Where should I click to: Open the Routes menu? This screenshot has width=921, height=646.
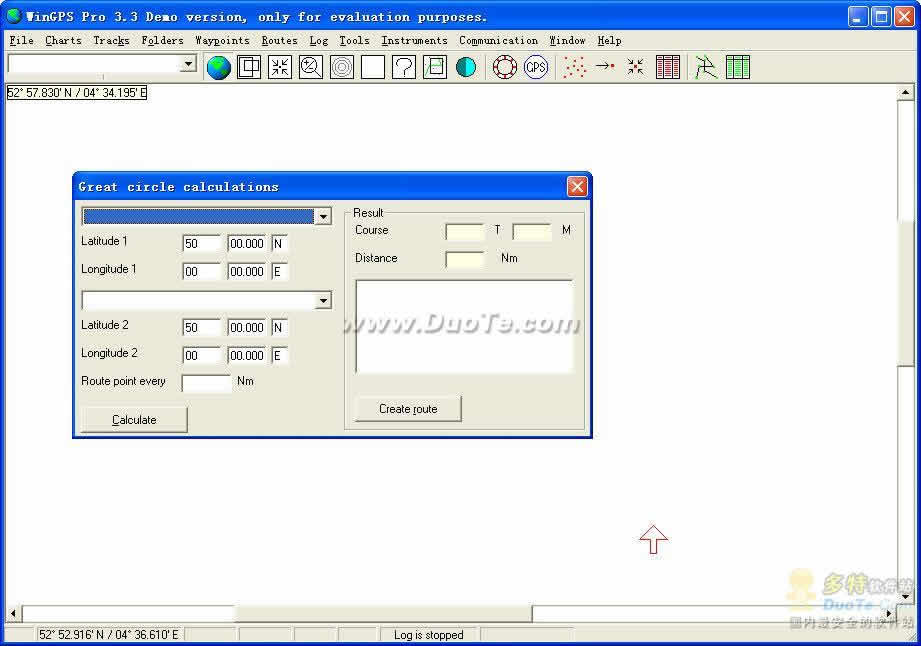(279, 41)
